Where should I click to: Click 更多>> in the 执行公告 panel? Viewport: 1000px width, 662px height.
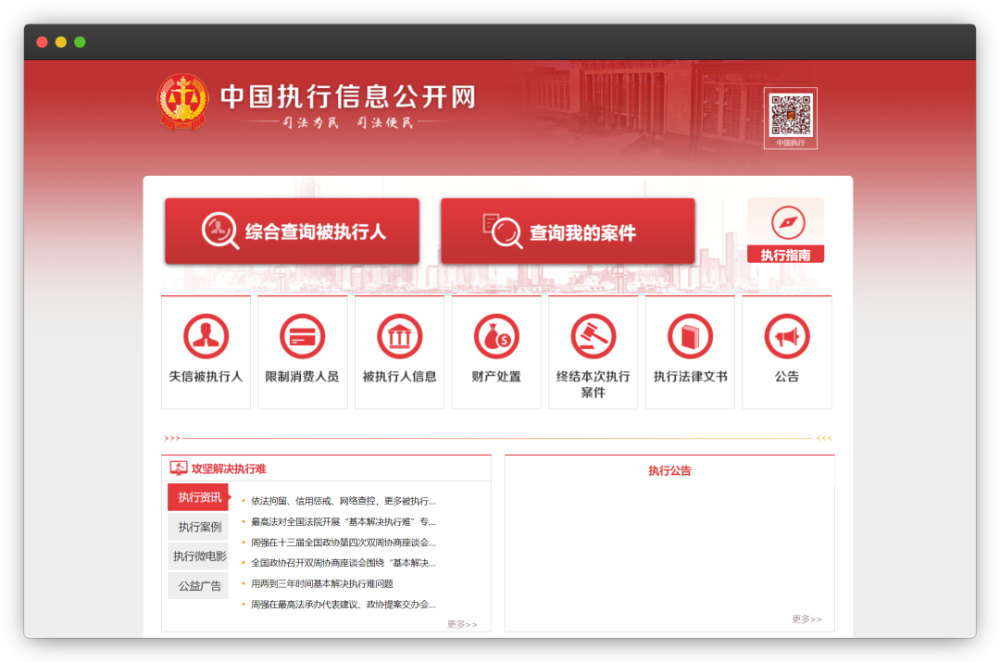tap(807, 619)
